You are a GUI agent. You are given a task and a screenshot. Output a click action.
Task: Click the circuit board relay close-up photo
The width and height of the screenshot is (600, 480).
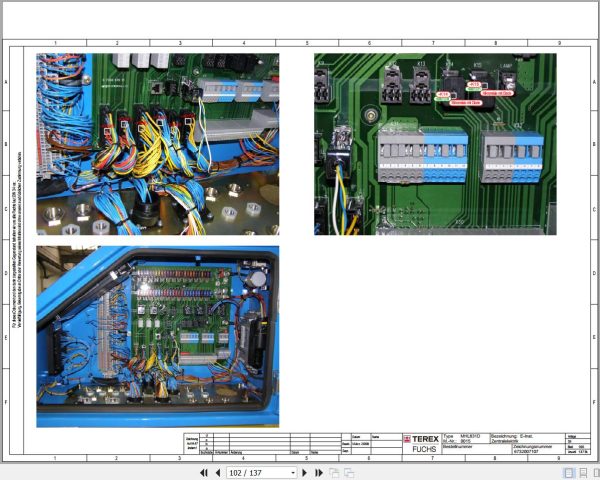pyautogui.click(x=435, y=144)
